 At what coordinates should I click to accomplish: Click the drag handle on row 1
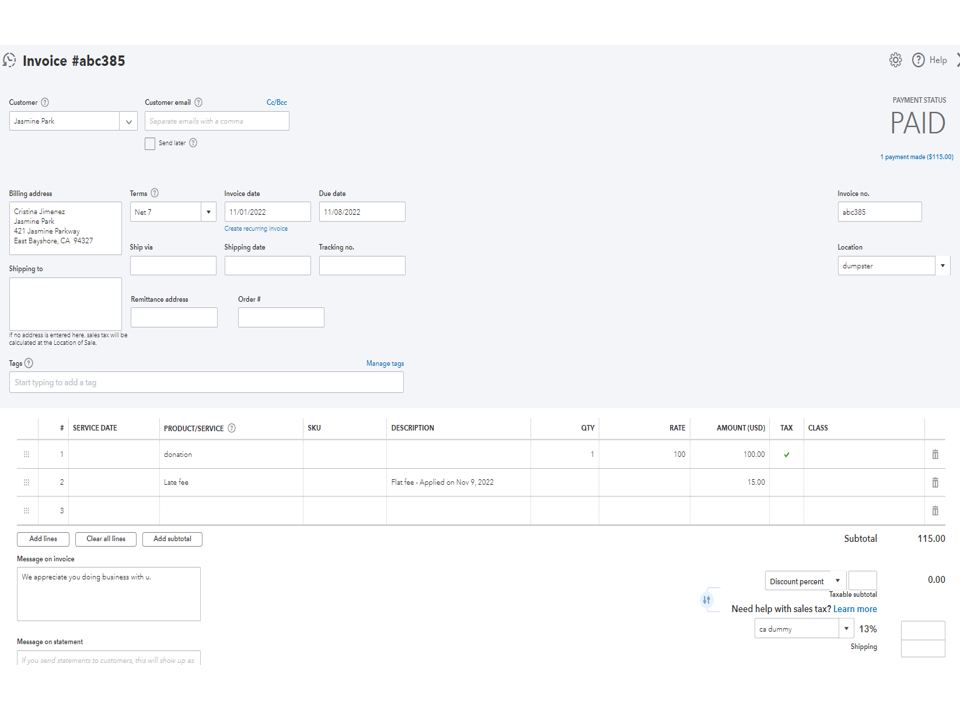[27, 453]
